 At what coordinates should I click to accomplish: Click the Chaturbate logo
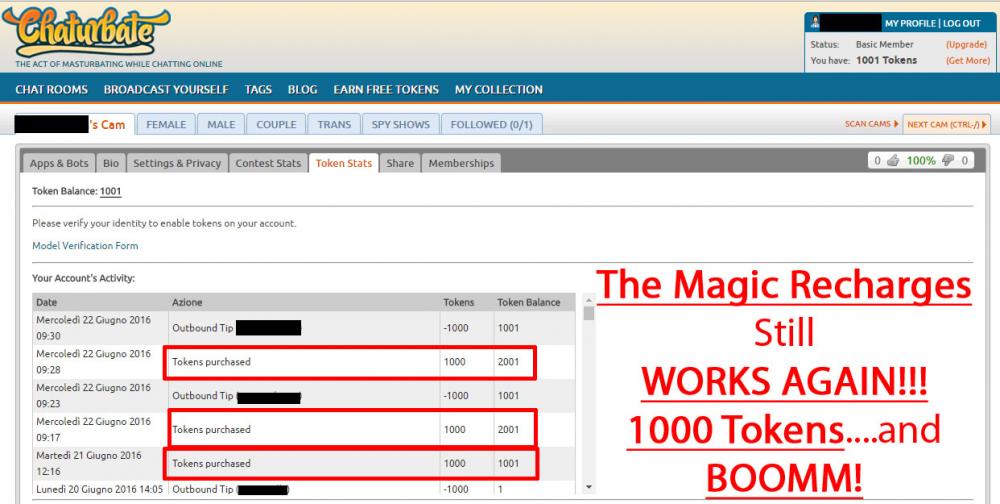coord(86,32)
